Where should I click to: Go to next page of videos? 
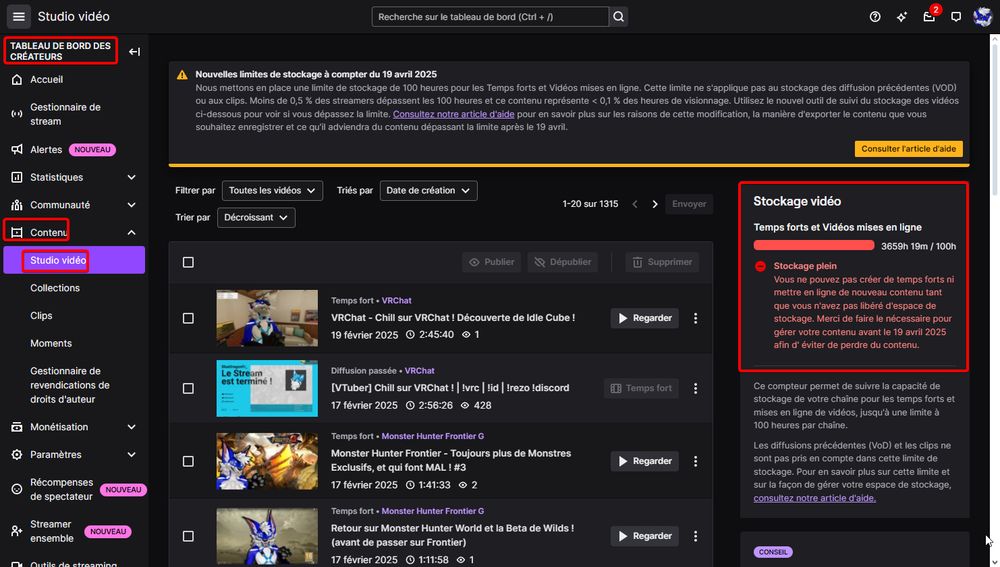655,204
